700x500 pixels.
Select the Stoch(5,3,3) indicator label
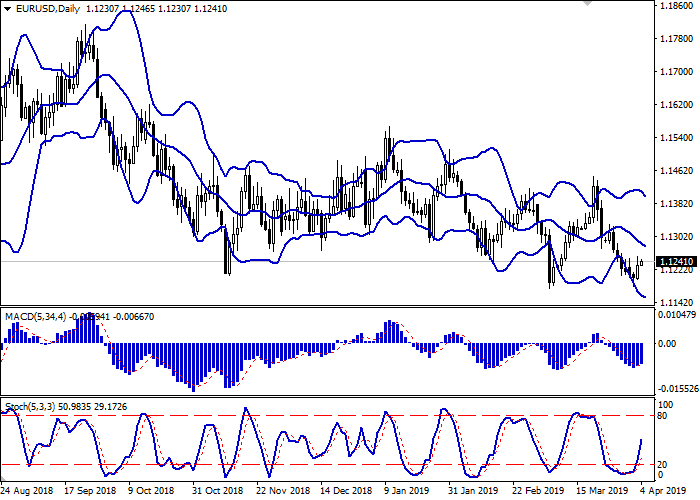point(30,407)
